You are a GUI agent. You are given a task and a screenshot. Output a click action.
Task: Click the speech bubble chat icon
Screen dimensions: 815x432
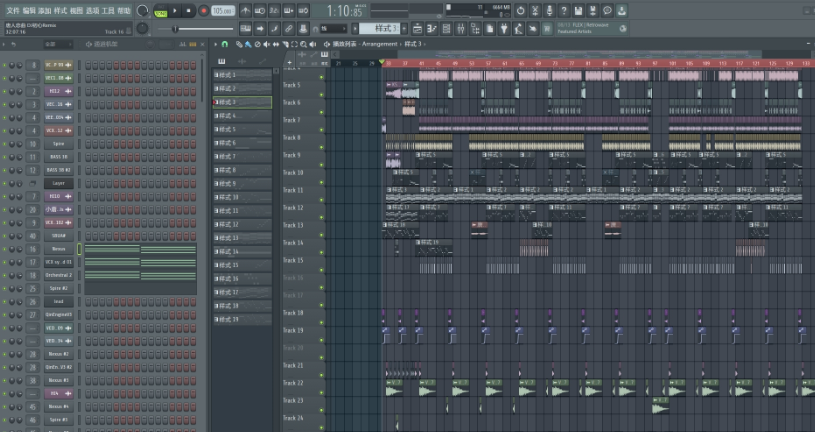[x=607, y=10]
